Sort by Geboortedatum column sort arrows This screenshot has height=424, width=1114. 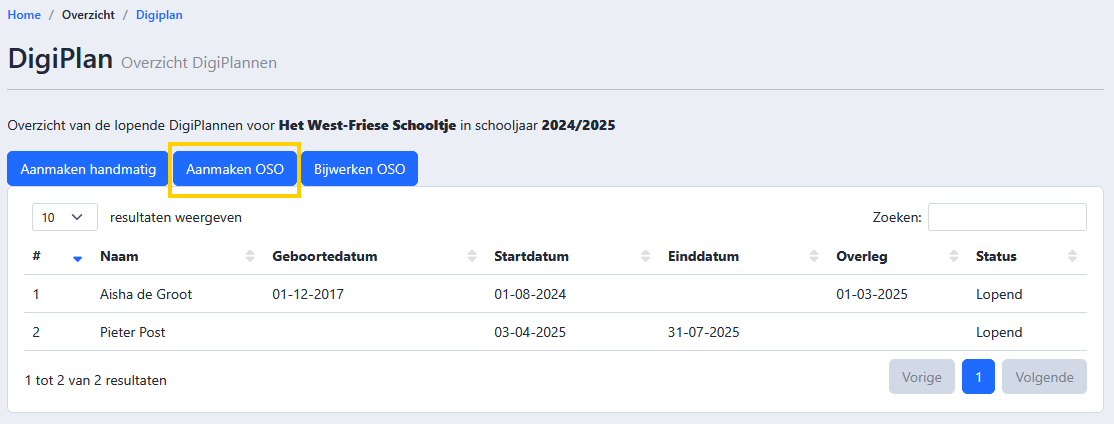tap(472, 257)
